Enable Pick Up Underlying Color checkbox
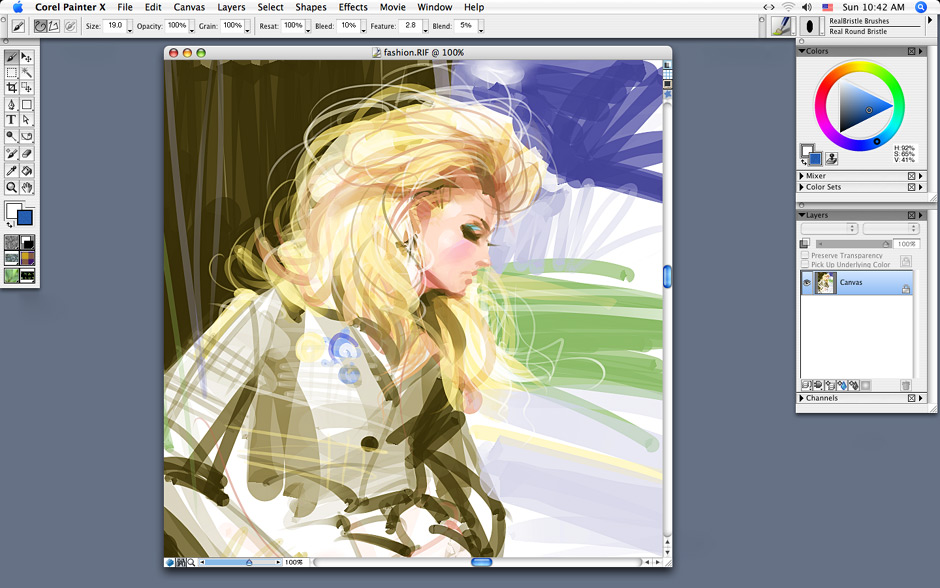The image size is (940, 588). coord(805,264)
